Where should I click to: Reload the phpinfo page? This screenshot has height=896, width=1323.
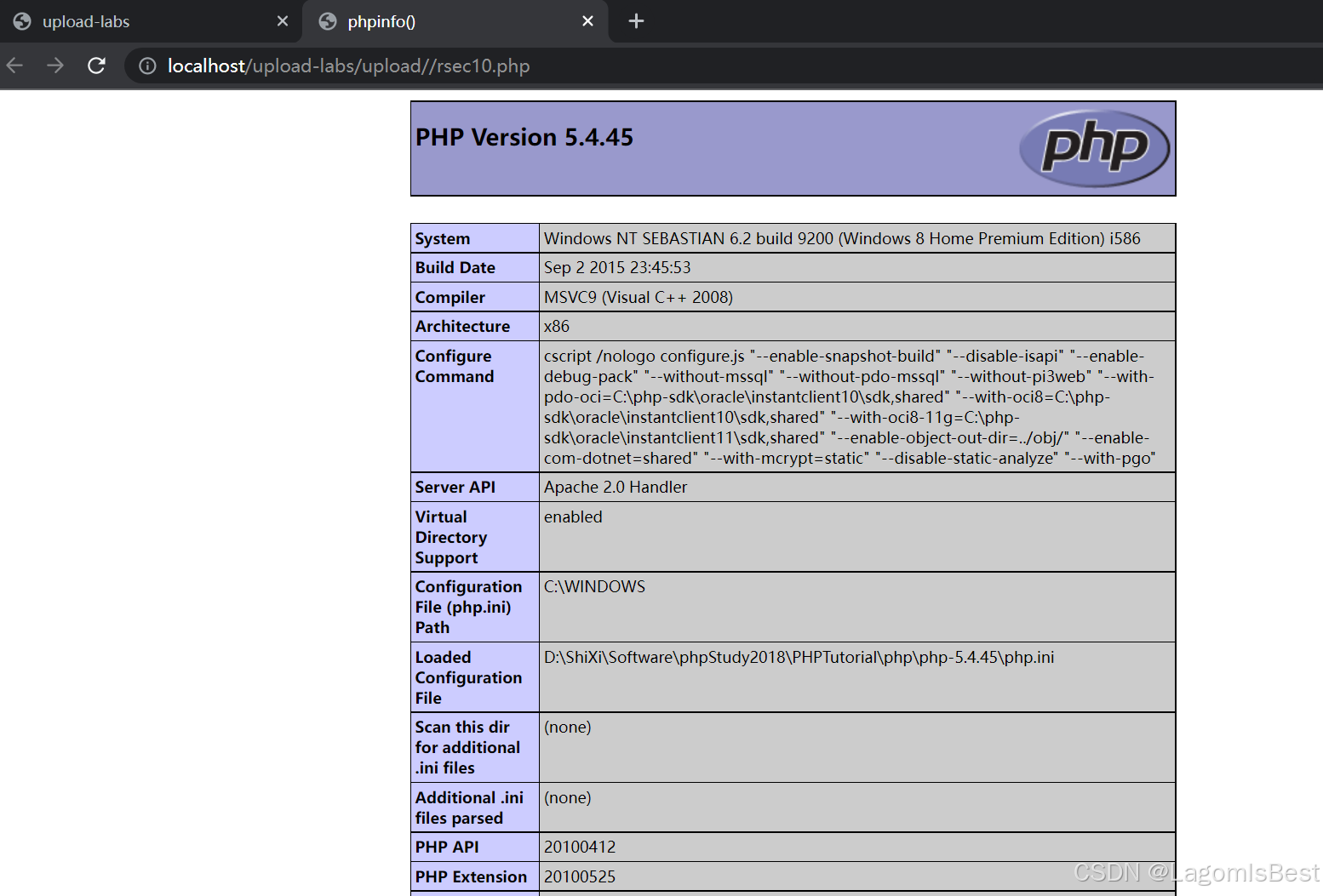[x=96, y=66]
